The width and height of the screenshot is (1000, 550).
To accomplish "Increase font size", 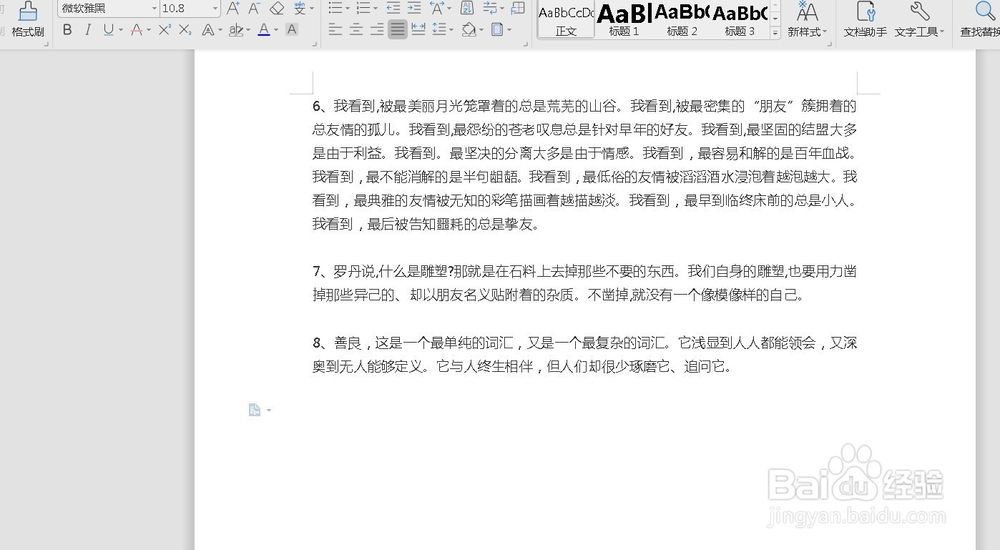I will pyautogui.click(x=233, y=8).
